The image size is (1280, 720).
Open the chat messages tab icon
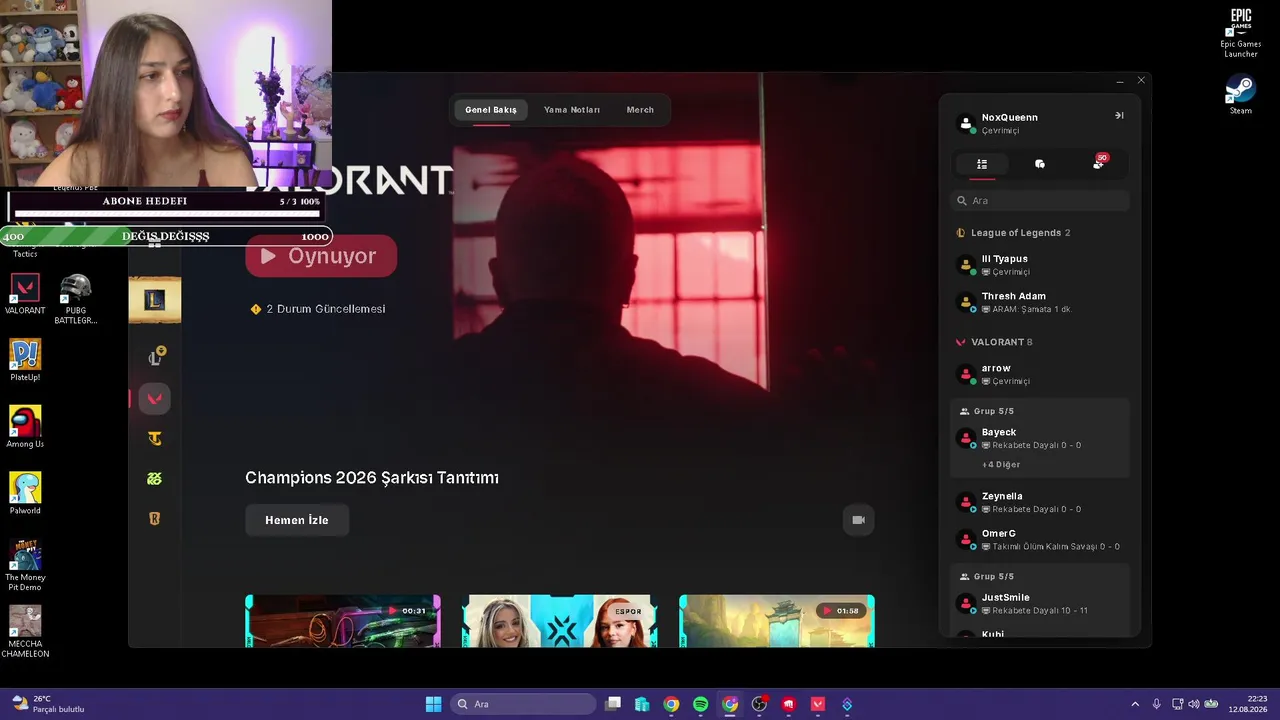pos(1040,164)
